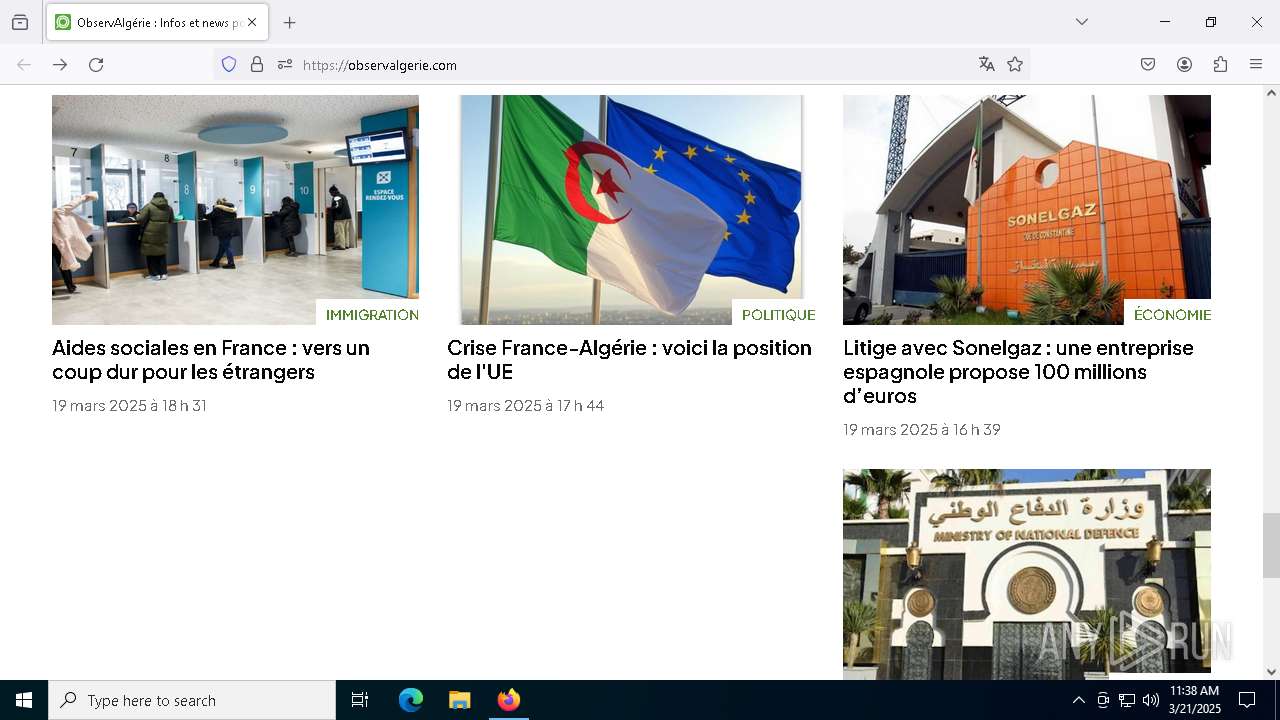Click the taskbar search box
Image resolution: width=1280 pixels, height=720 pixels.
[x=192, y=700]
